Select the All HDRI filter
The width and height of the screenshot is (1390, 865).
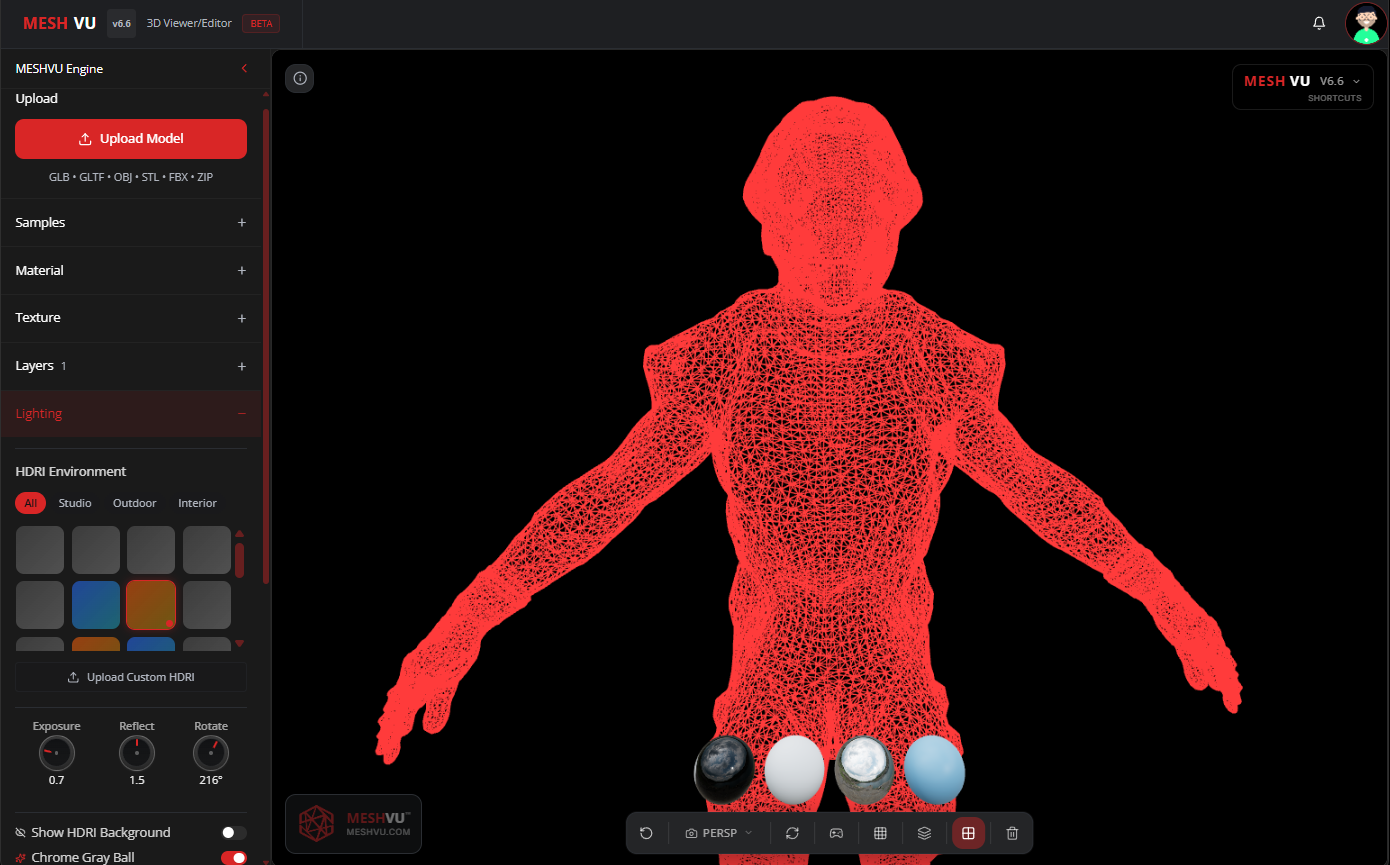[31, 503]
